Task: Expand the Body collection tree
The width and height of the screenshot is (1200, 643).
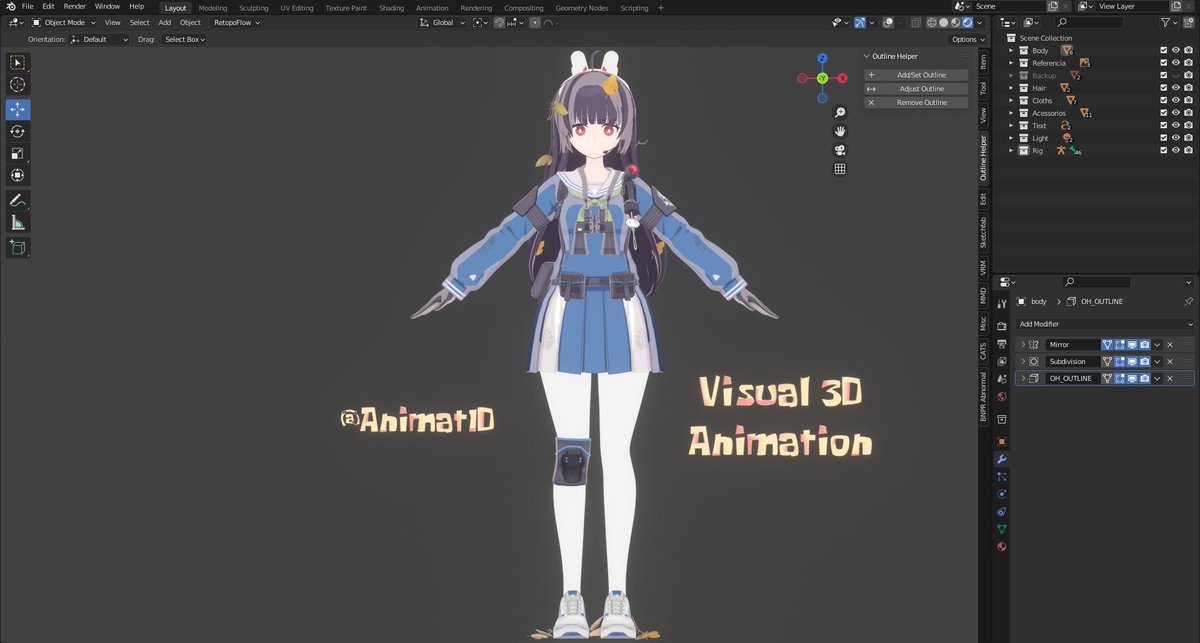Action: point(1011,50)
